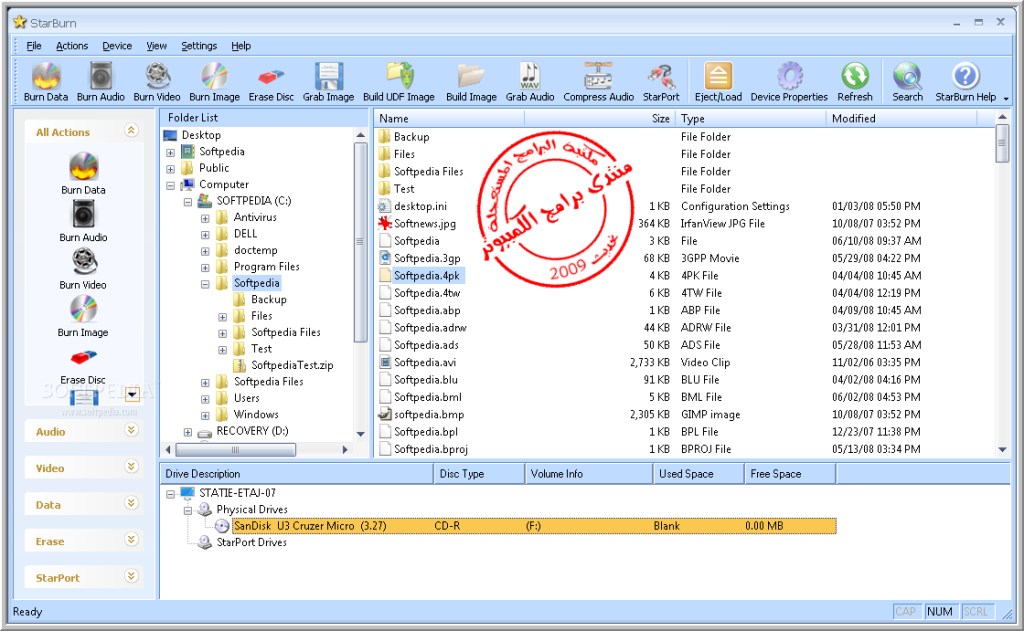Open the Help menu
Image resolution: width=1024 pixels, height=631 pixels.
240,46
